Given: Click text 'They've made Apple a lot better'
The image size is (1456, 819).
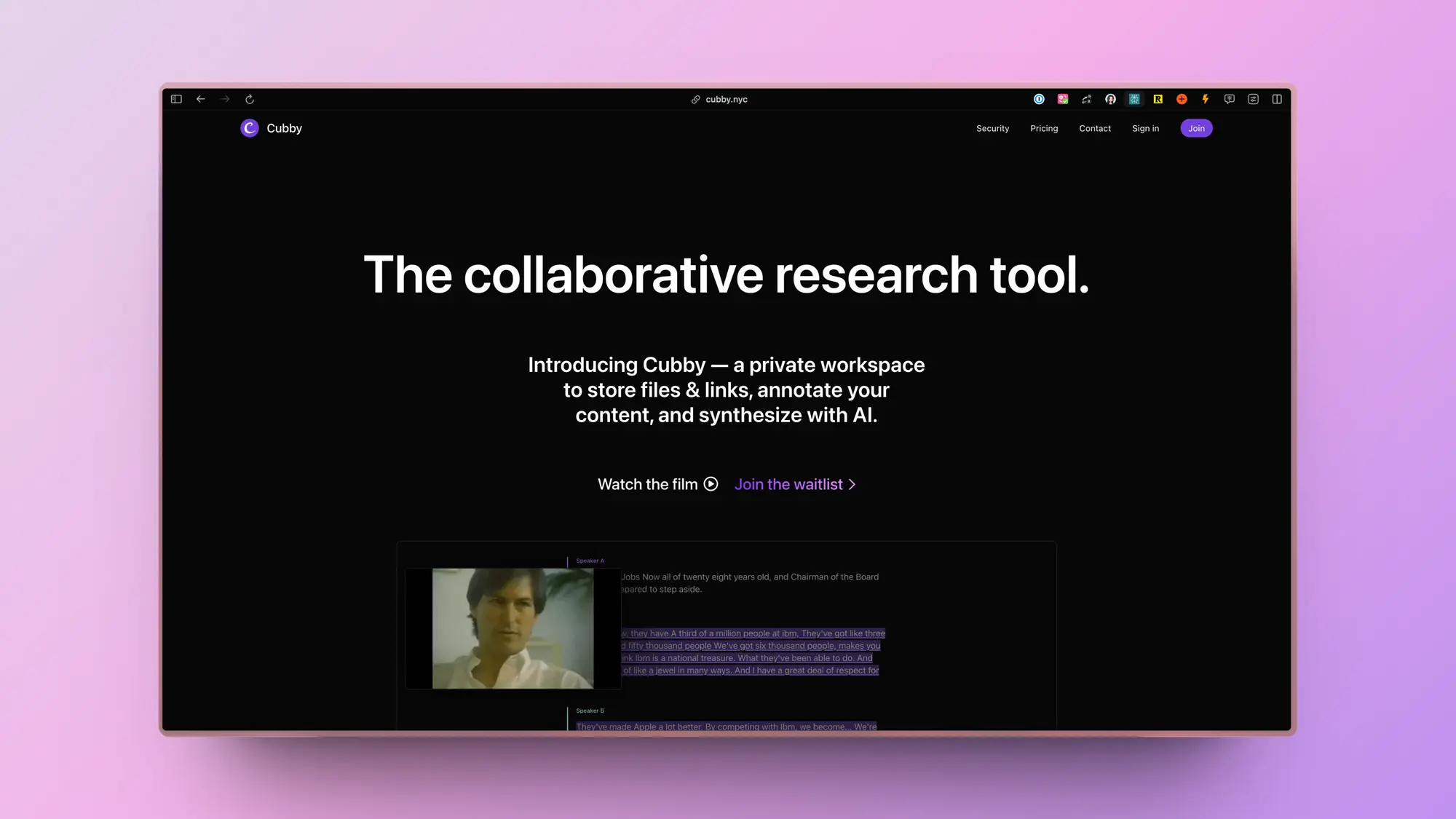Looking at the screenshot, I should point(639,727).
